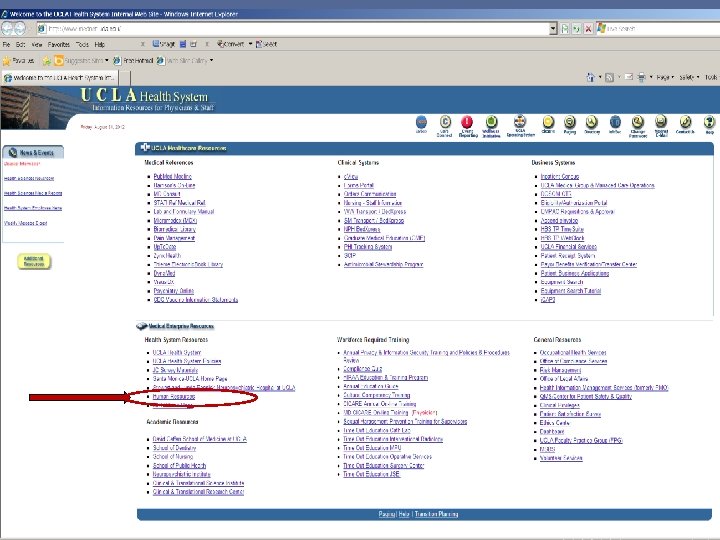Viewport: 720px width, 540px height.
Task: Open the Safety command bar dropdown
Action: (689, 77)
